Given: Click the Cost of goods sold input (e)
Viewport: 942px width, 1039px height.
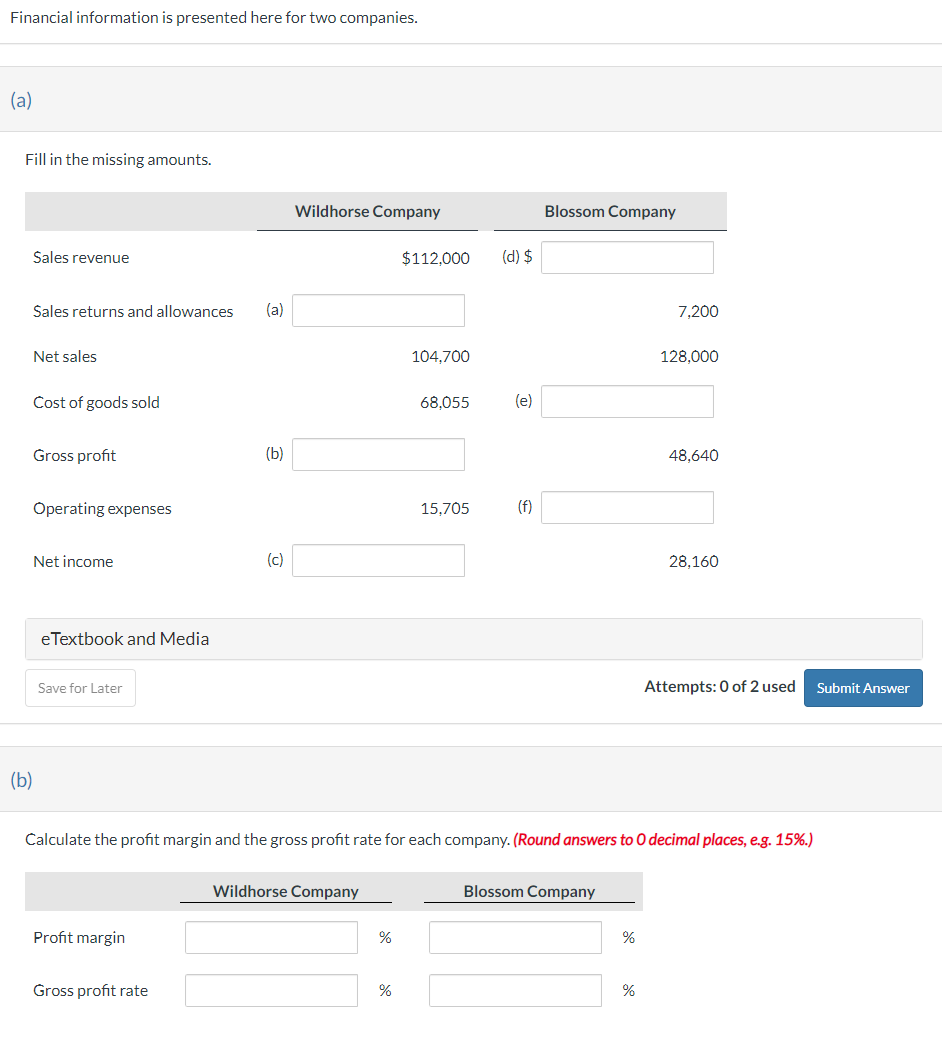Looking at the screenshot, I should (627, 401).
